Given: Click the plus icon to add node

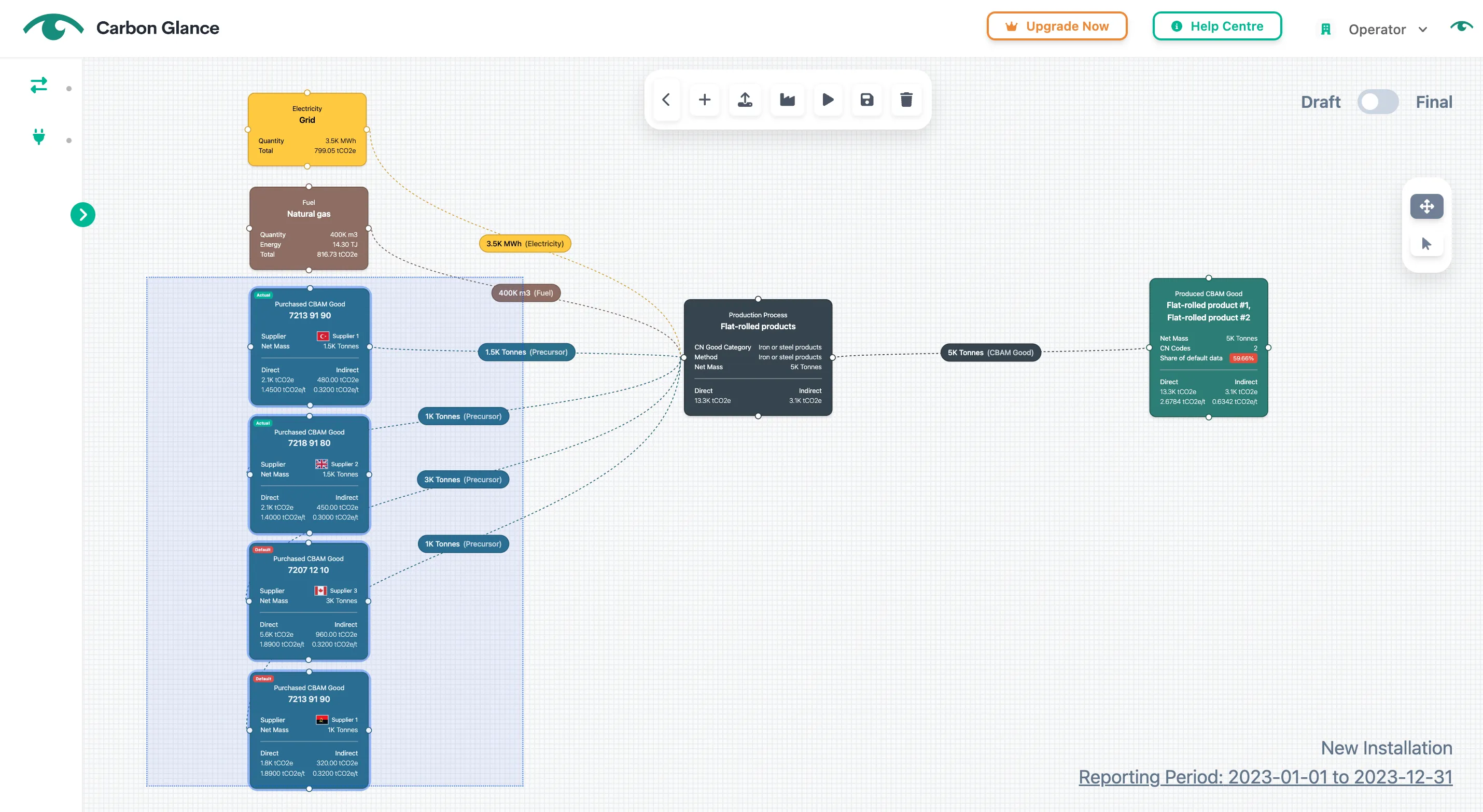Looking at the screenshot, I should [705, 100].
